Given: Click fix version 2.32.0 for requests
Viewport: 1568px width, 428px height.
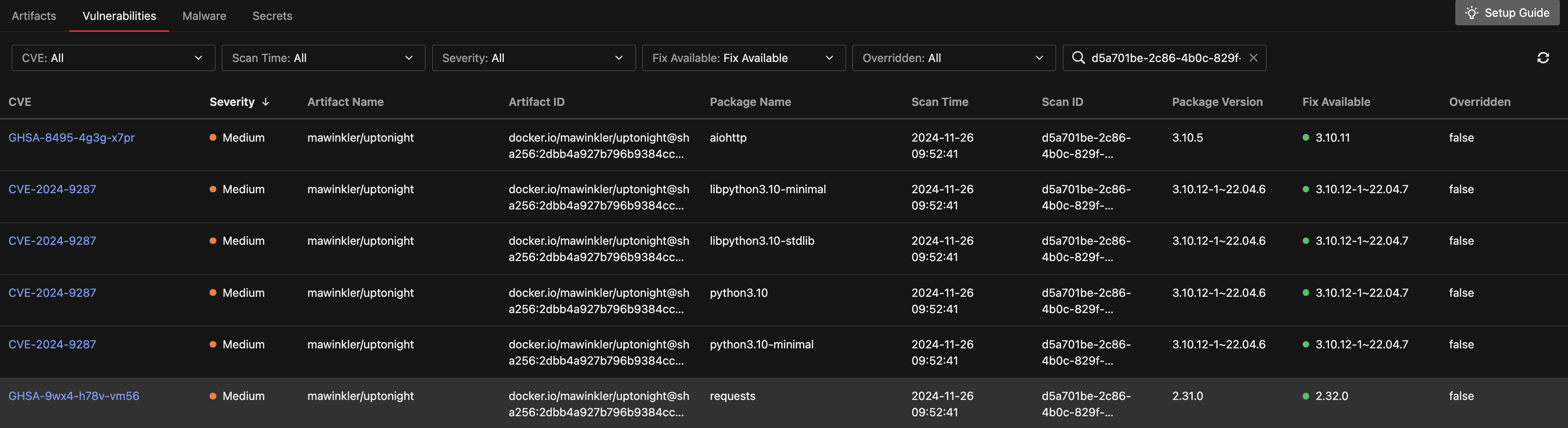Looking at the screenshot, I should (1332, 396).
